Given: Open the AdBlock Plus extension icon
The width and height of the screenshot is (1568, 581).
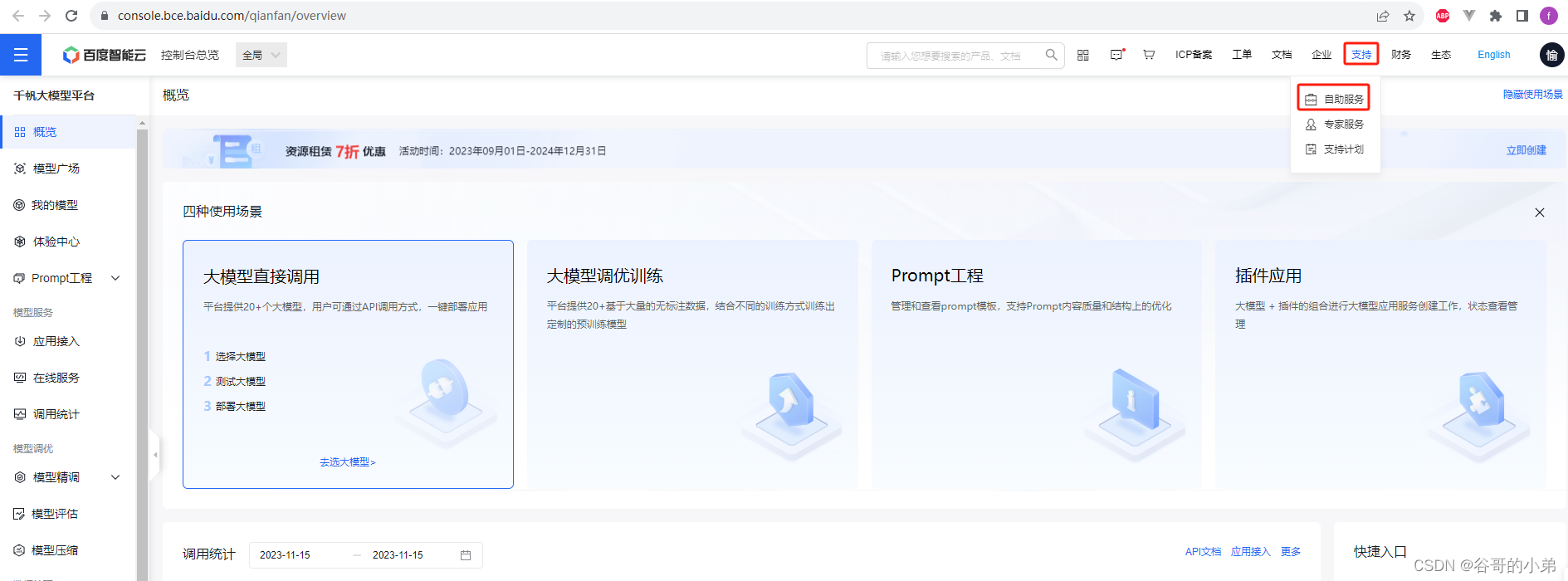Looking at the screenshot, I should click(1443, 16).
